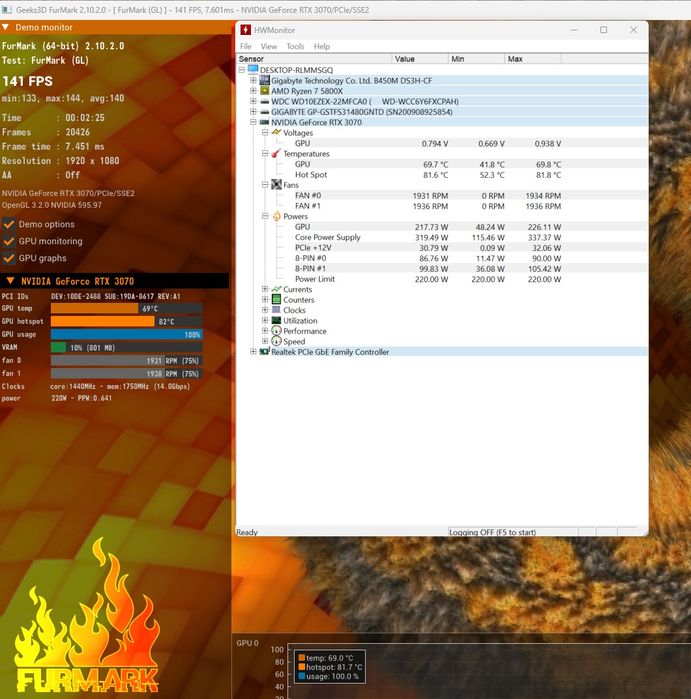Viewport: 691px width, 699px height.
Task: Click the Powers flame icon
Action: click(x=276, y=216)
